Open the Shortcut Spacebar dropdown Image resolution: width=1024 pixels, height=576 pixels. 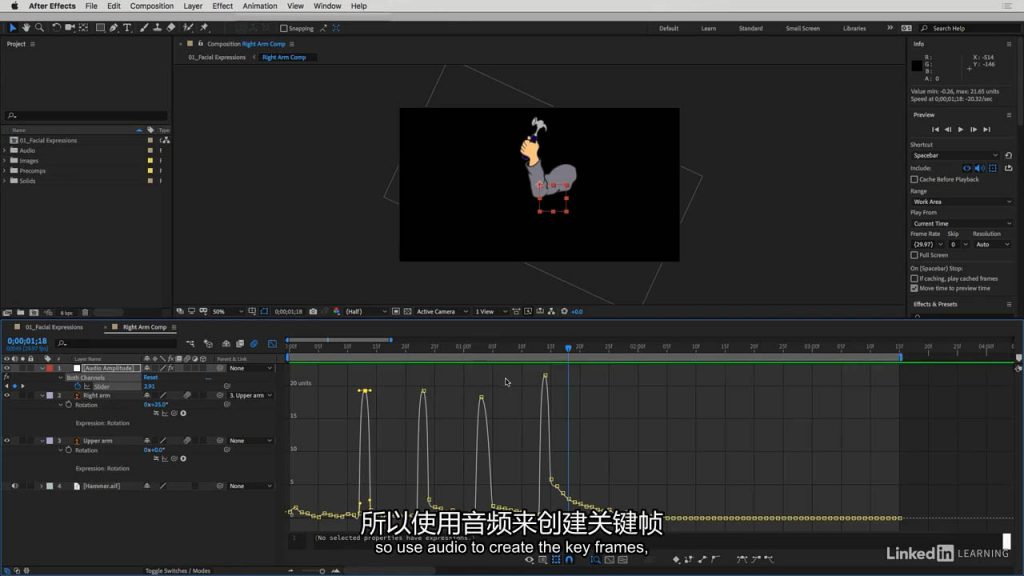click(955, 155)
